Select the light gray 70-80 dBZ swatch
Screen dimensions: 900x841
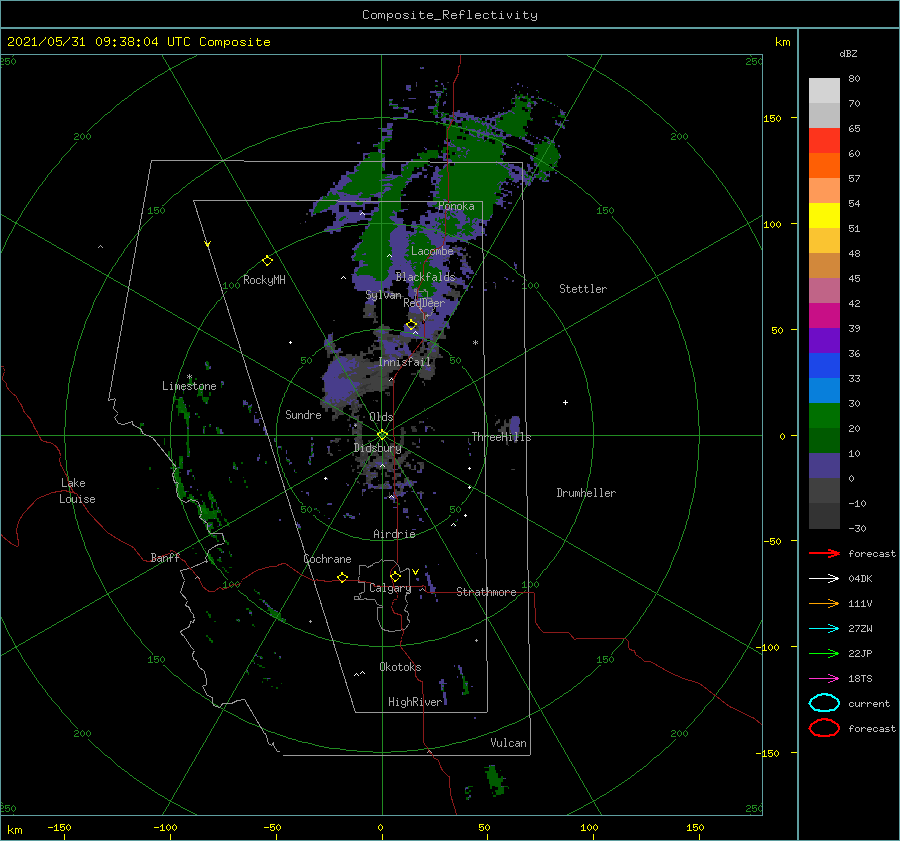(824, 91)
